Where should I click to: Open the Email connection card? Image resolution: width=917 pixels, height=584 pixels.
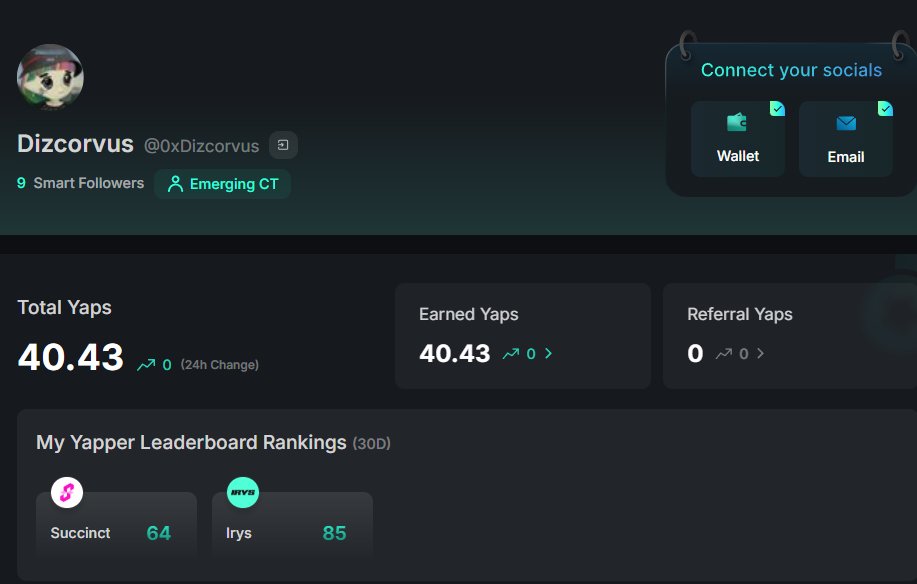coord(846,139)
